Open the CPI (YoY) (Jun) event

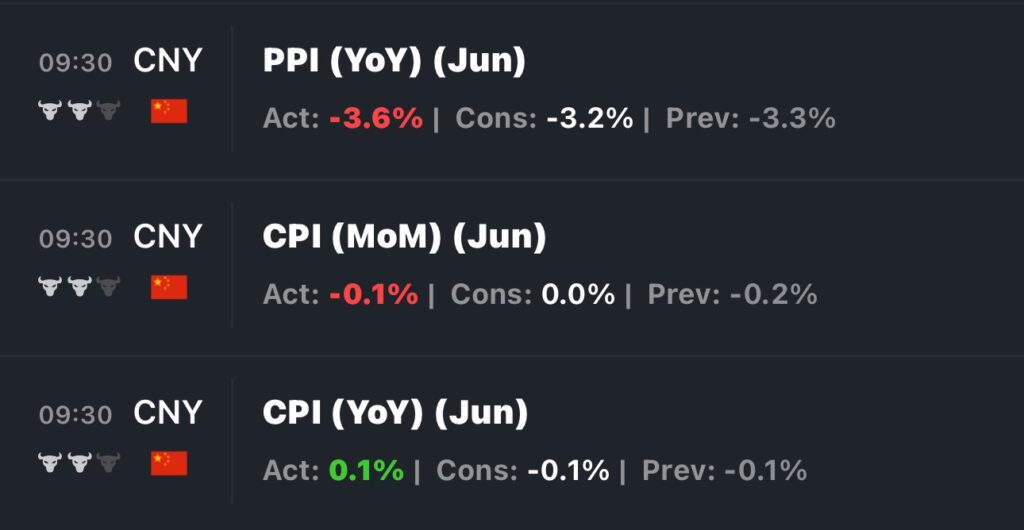pos(395,413)
